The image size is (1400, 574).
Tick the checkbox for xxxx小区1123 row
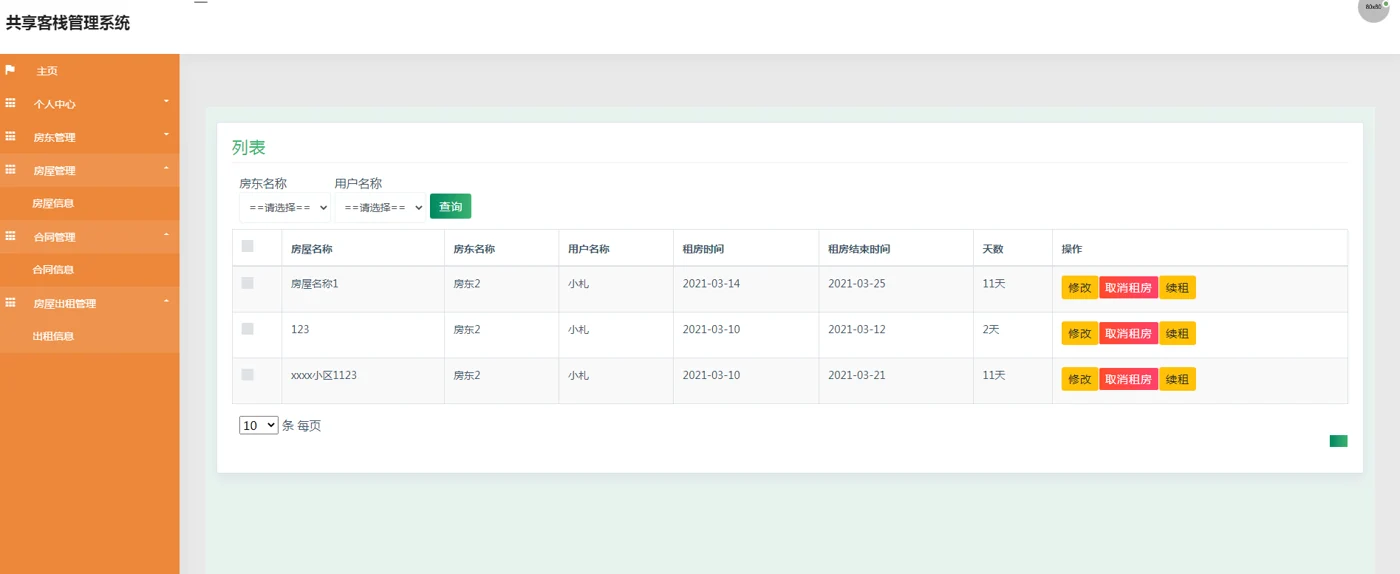point(248,375)
